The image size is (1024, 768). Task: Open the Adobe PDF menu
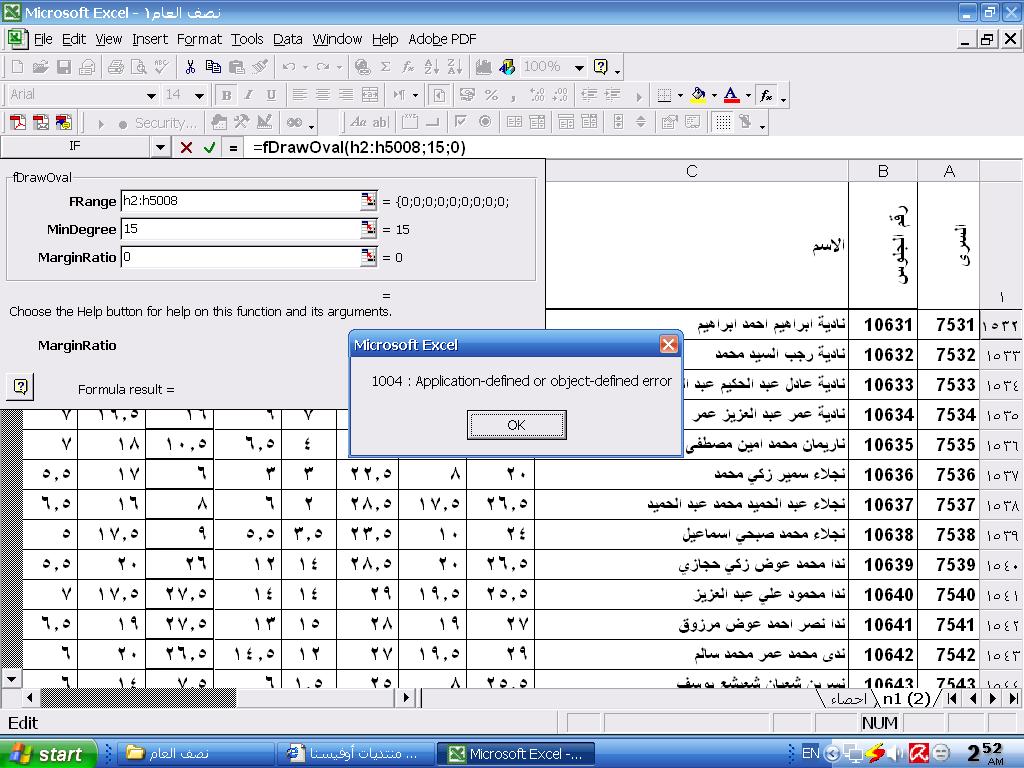click(442, 39)
